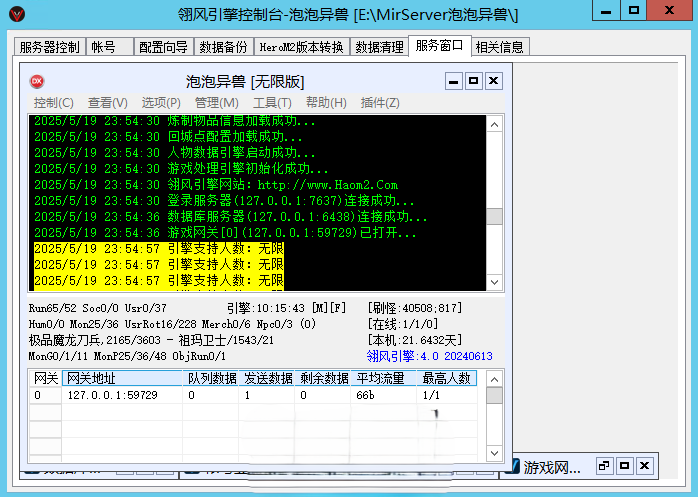Viewport: 698px width, 497px height.
Task: Expand the 选项(P) menu
Action: pos(161,103)
